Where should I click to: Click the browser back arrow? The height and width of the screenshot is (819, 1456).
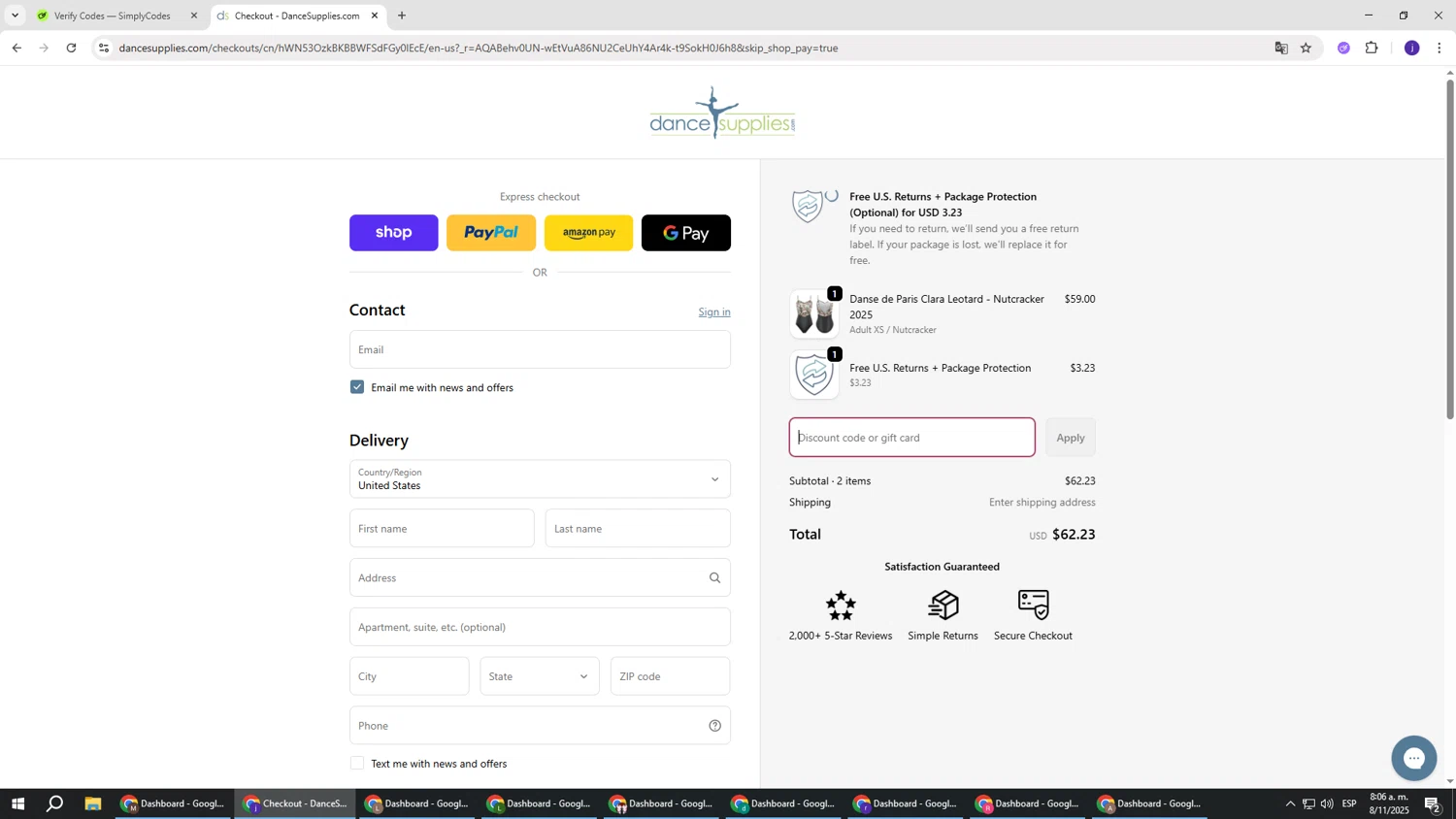[17, 48]
